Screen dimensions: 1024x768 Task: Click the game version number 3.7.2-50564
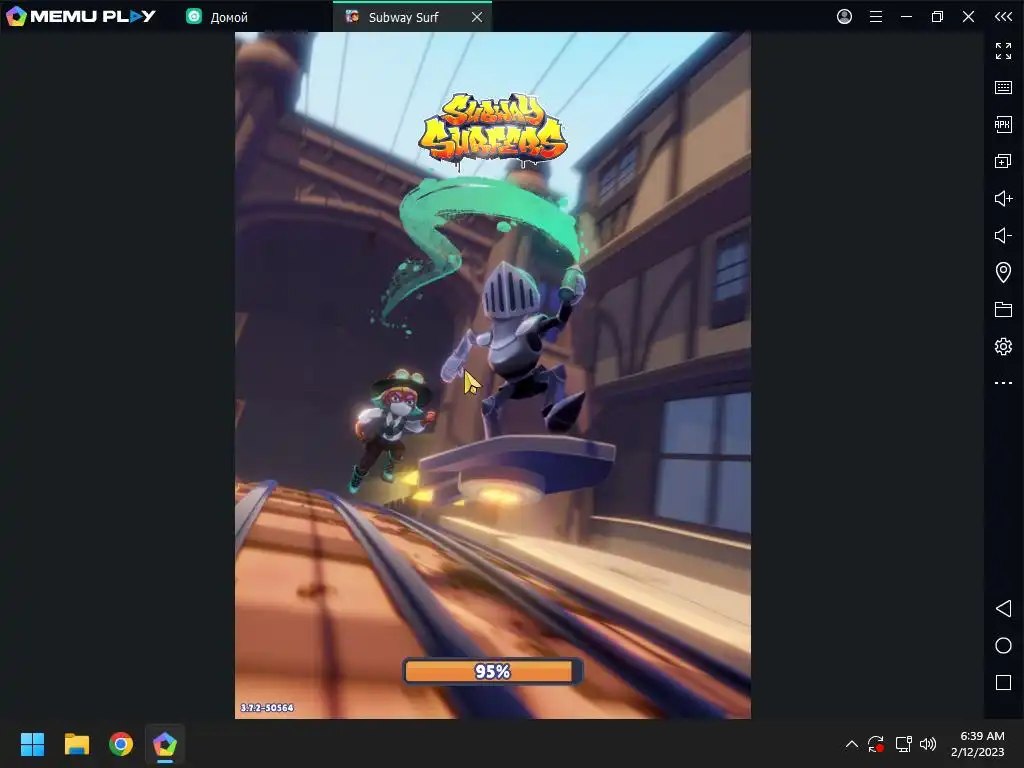267,708
